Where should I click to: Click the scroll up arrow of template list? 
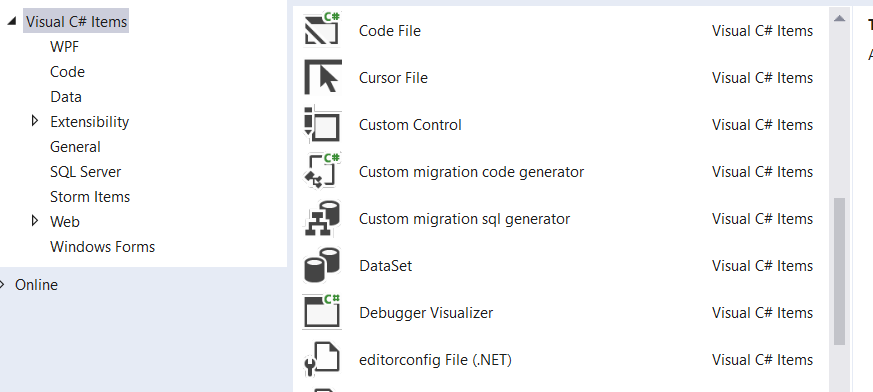839,18
